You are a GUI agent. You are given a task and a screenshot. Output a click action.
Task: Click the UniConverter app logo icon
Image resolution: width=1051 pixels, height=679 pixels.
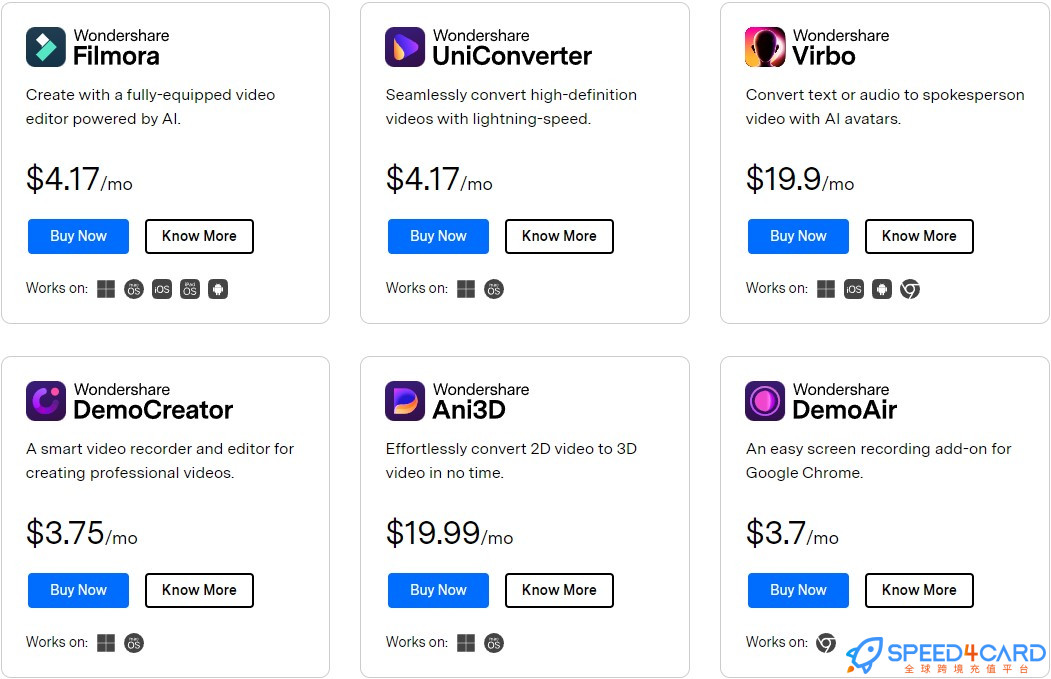click(x=405, y=47)
